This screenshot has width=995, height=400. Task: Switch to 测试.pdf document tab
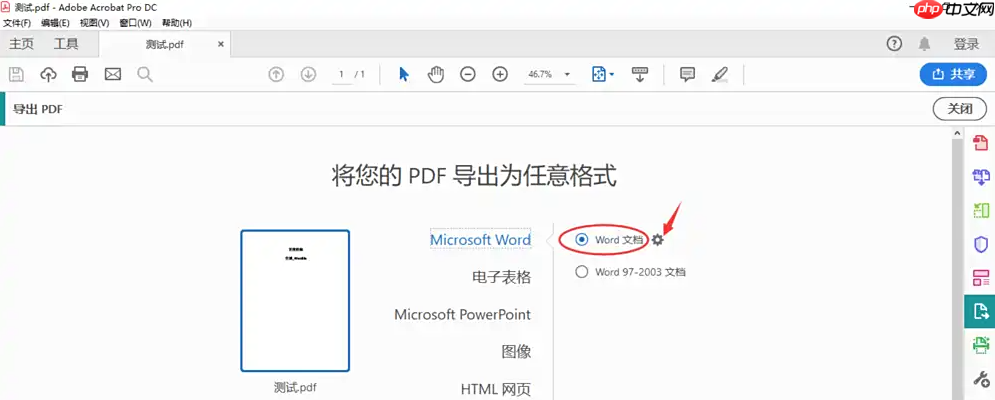click(164, 44)
